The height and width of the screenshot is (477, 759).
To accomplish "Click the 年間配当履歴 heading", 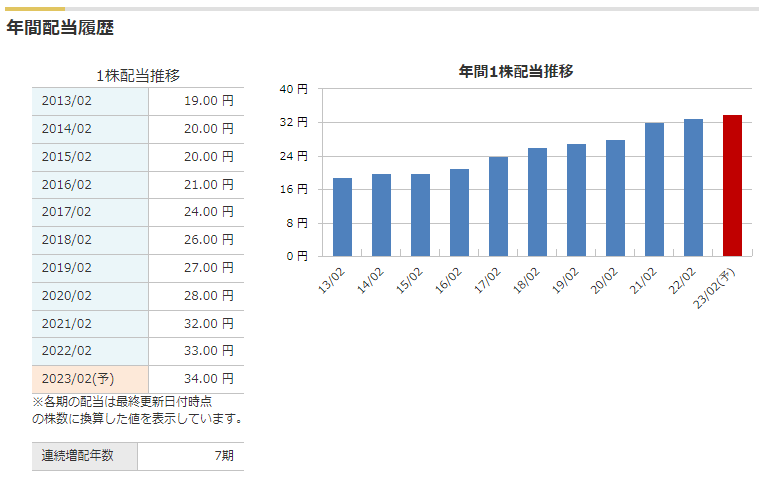I will coord(60,28).
